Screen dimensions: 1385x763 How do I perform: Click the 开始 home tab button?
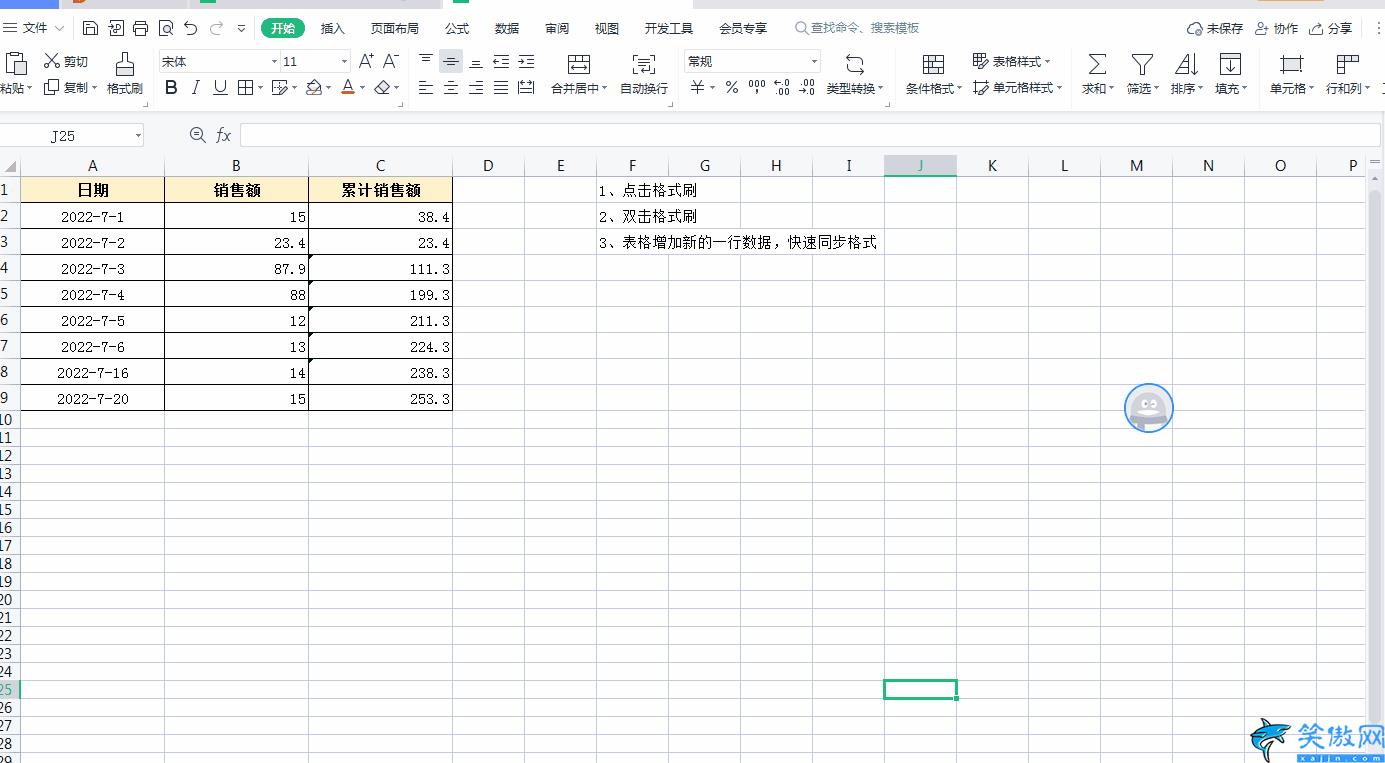[283, 28]
